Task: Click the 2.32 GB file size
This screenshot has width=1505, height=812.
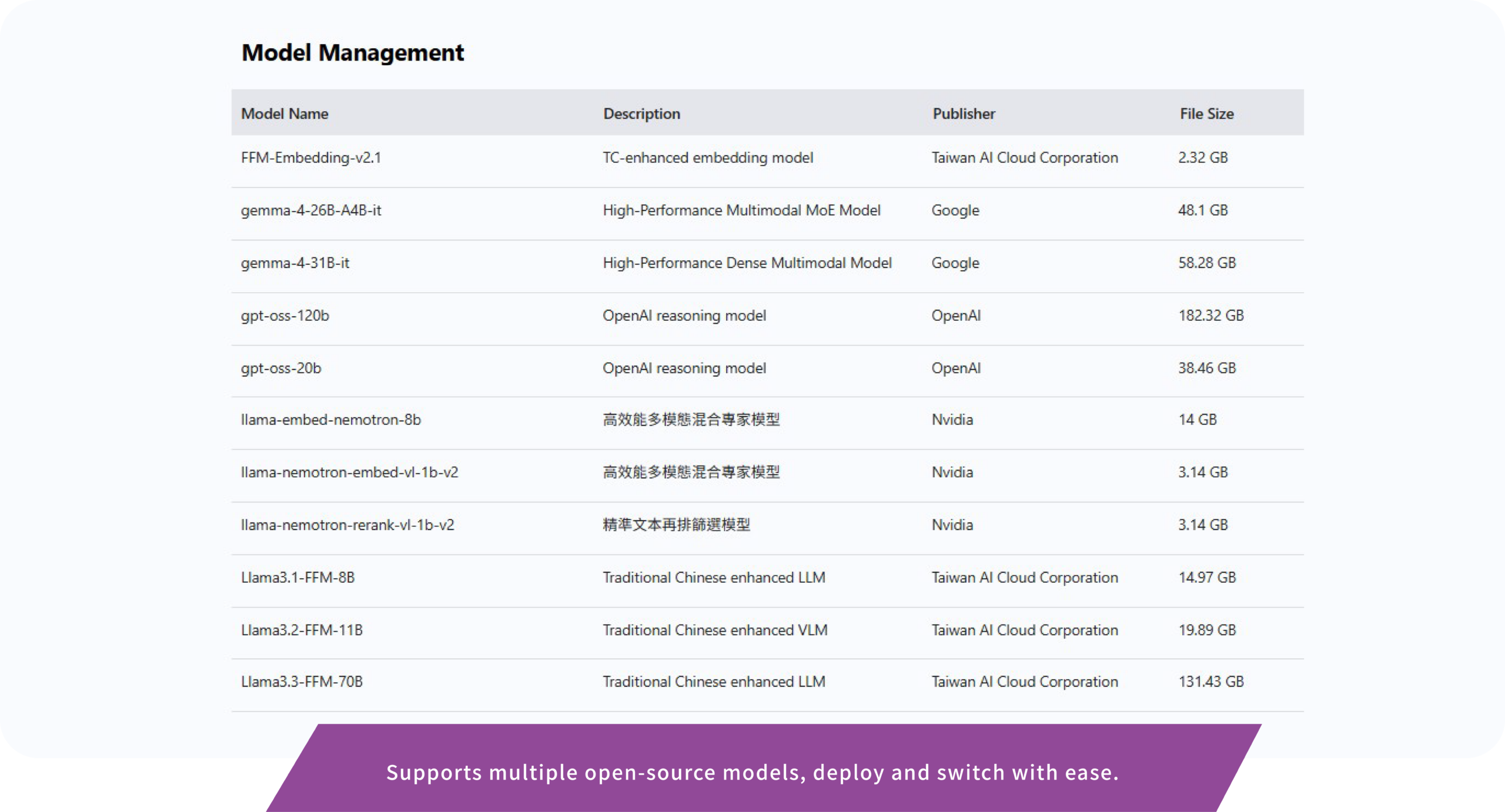Action: (x=1203, y=157)
